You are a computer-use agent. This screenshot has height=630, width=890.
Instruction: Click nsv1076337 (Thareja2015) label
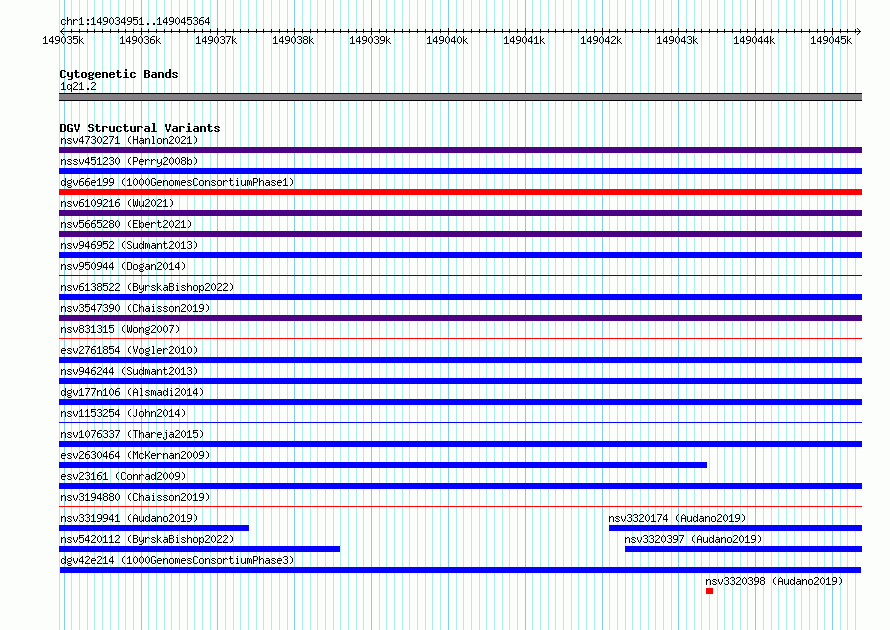(132, 434)
